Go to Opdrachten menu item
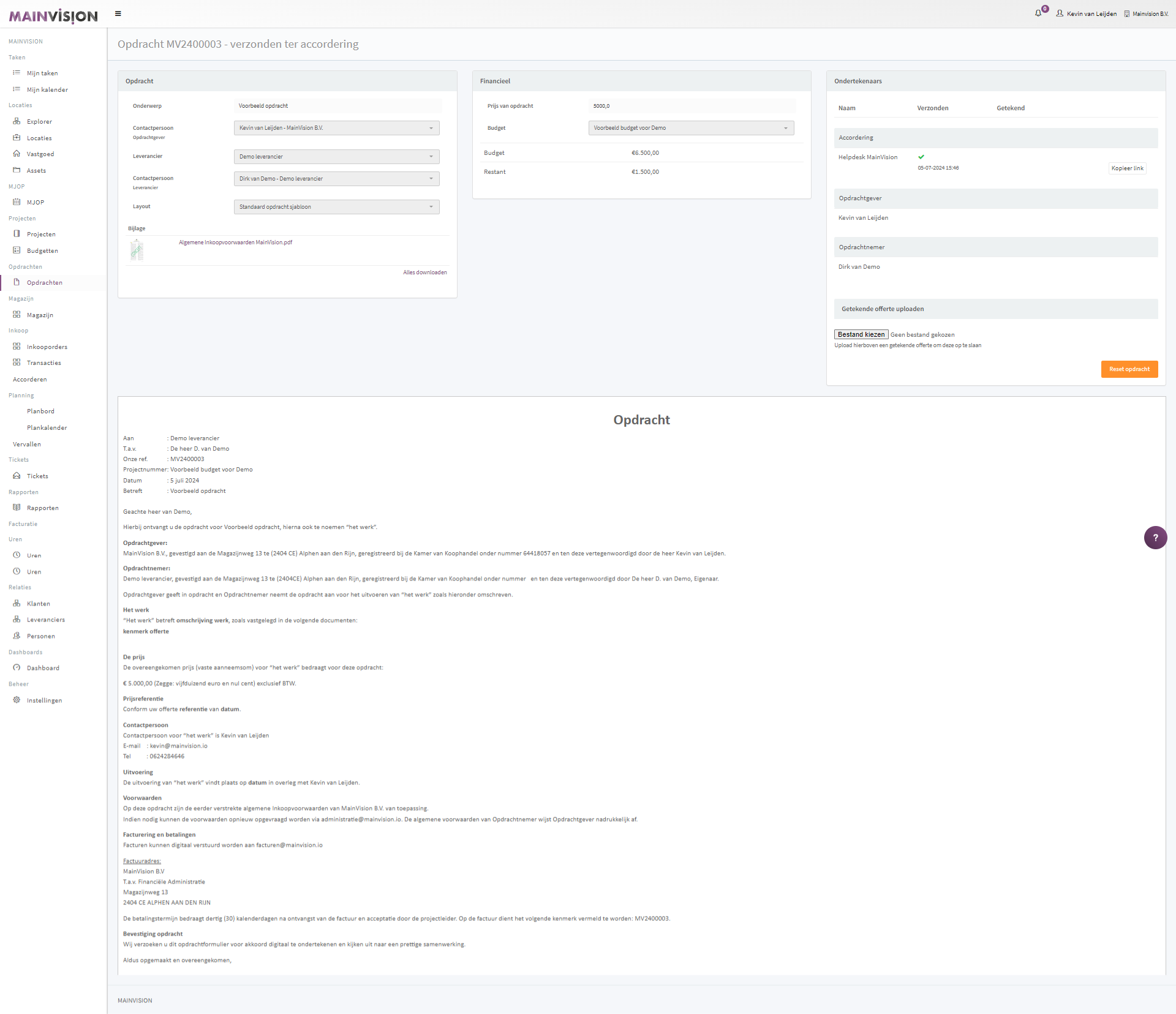 tap(44, 283)
